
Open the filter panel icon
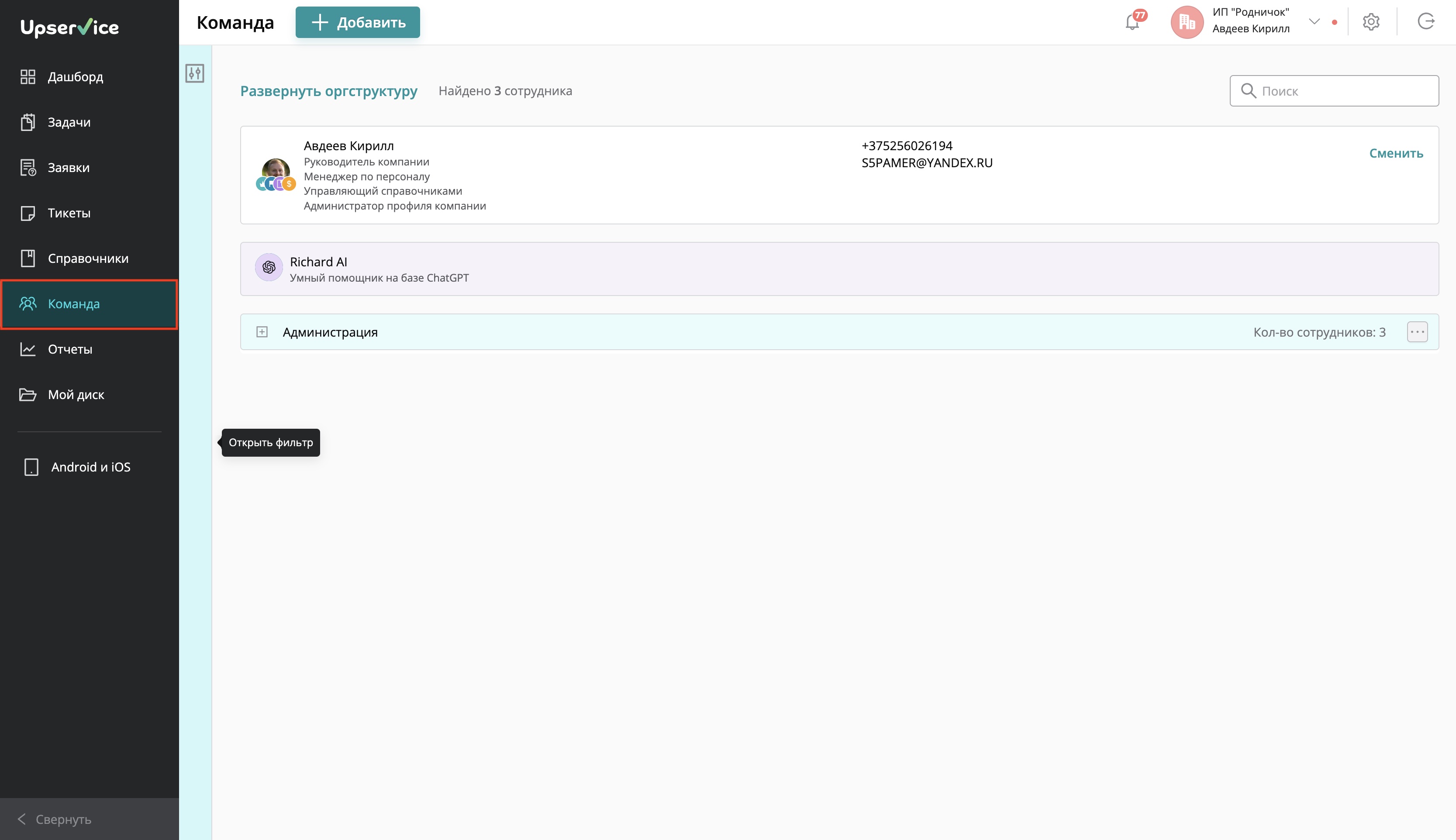pos(194,73)
